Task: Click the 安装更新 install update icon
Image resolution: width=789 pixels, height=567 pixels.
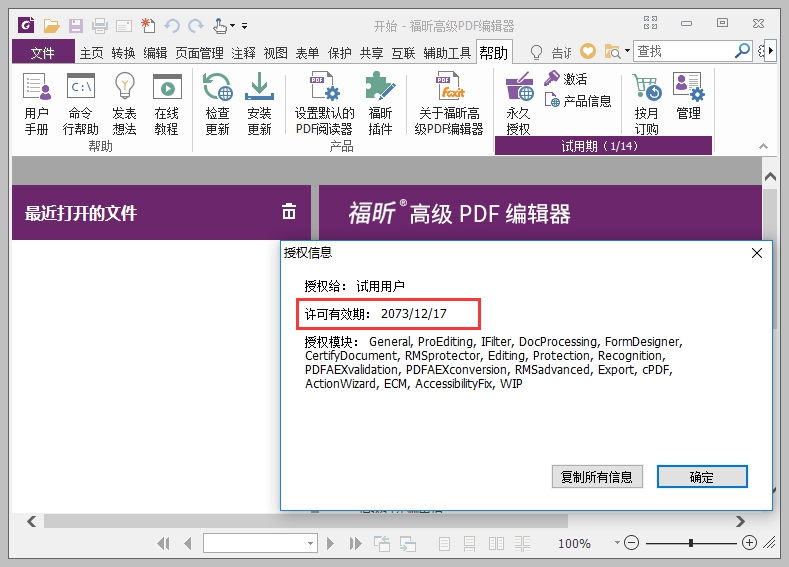Action: [x=259, y=87]
